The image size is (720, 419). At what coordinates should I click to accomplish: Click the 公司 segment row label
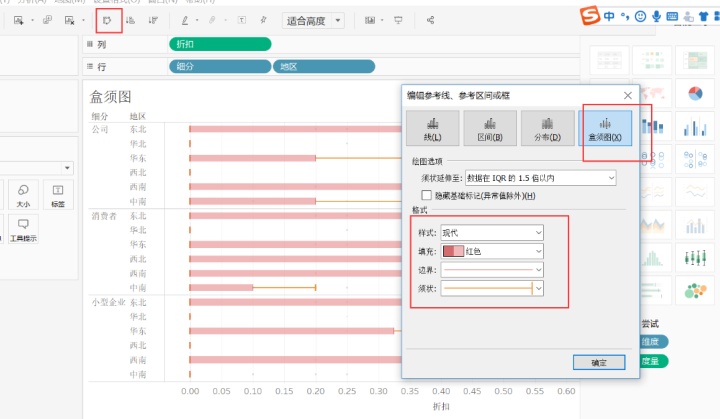100,129
